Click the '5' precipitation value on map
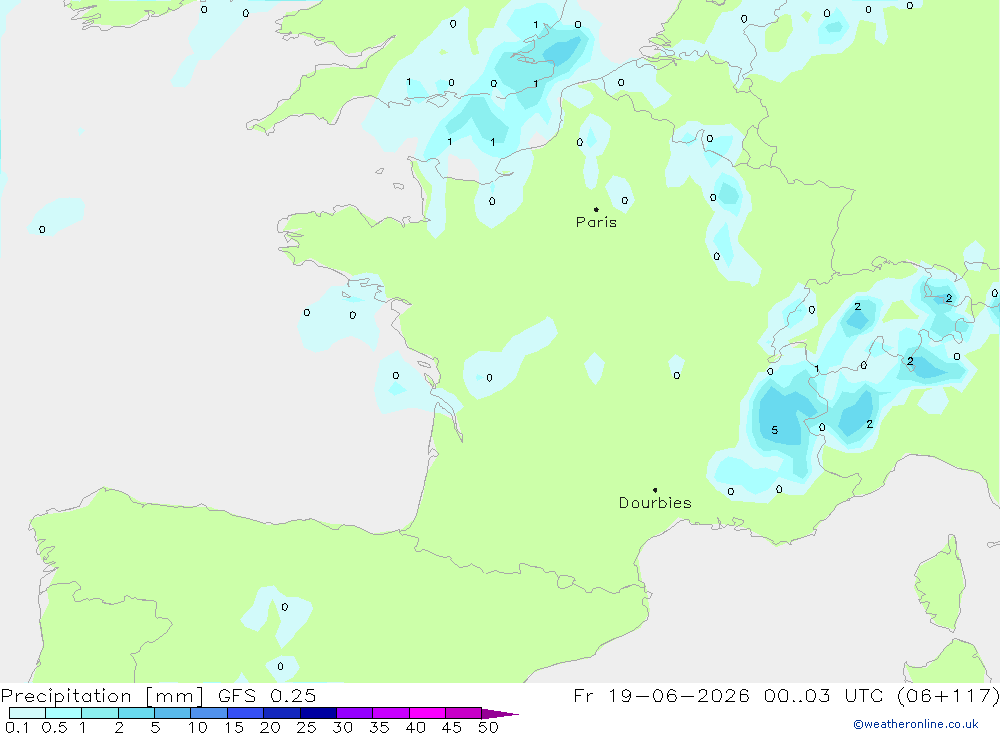This screenshot has height=733, width=1000. 774,430
